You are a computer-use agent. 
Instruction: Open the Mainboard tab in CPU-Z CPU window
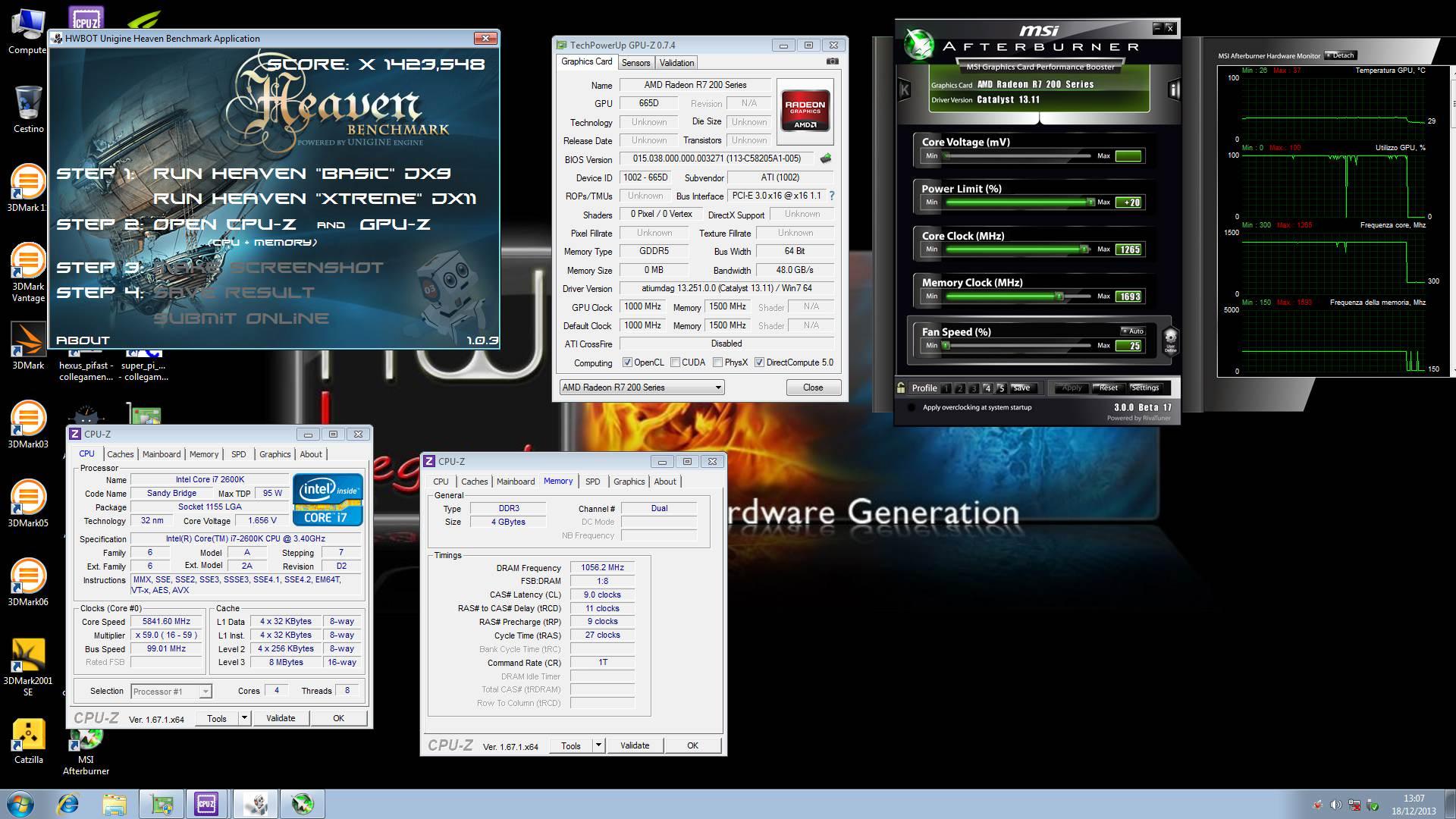pos(162,454)
